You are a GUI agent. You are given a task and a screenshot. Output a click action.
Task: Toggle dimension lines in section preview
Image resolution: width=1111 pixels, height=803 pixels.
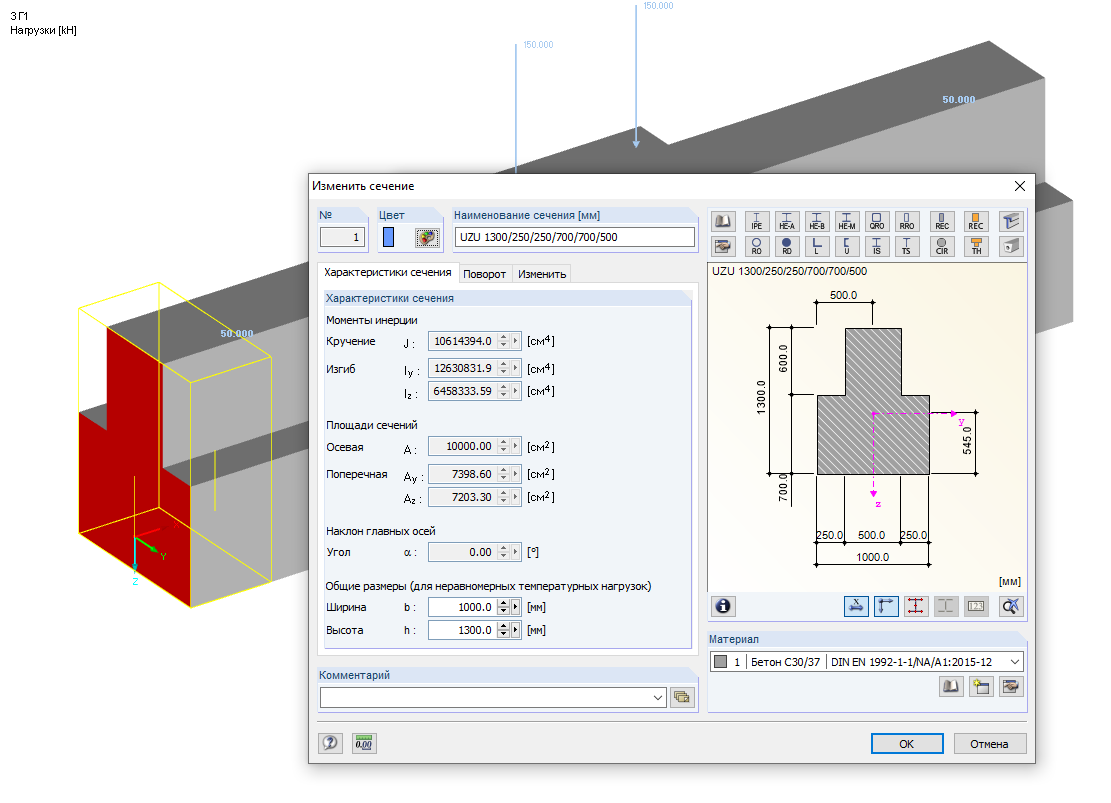tap(856, 606)
